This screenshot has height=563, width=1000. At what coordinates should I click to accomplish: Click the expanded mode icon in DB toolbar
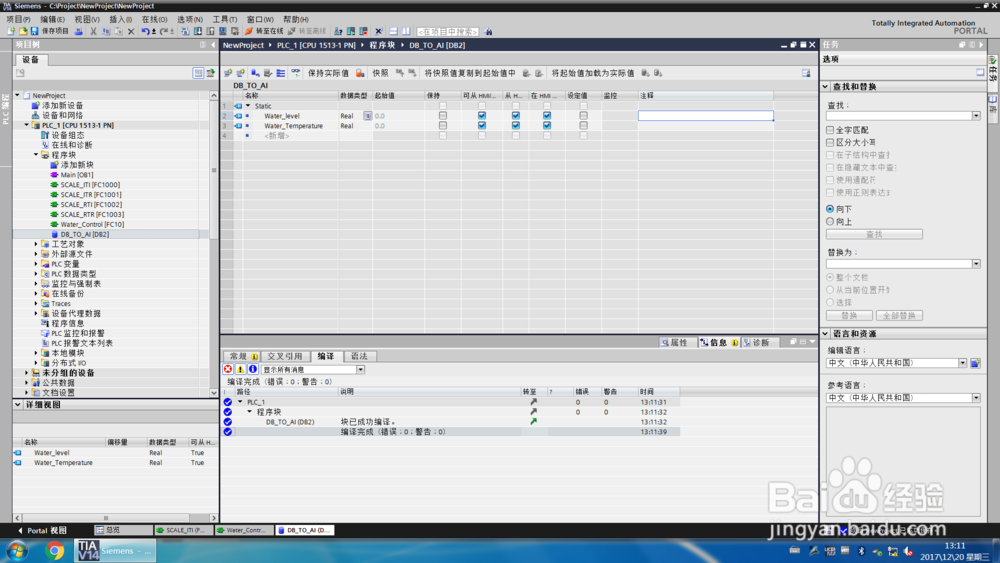pos(281,73)
